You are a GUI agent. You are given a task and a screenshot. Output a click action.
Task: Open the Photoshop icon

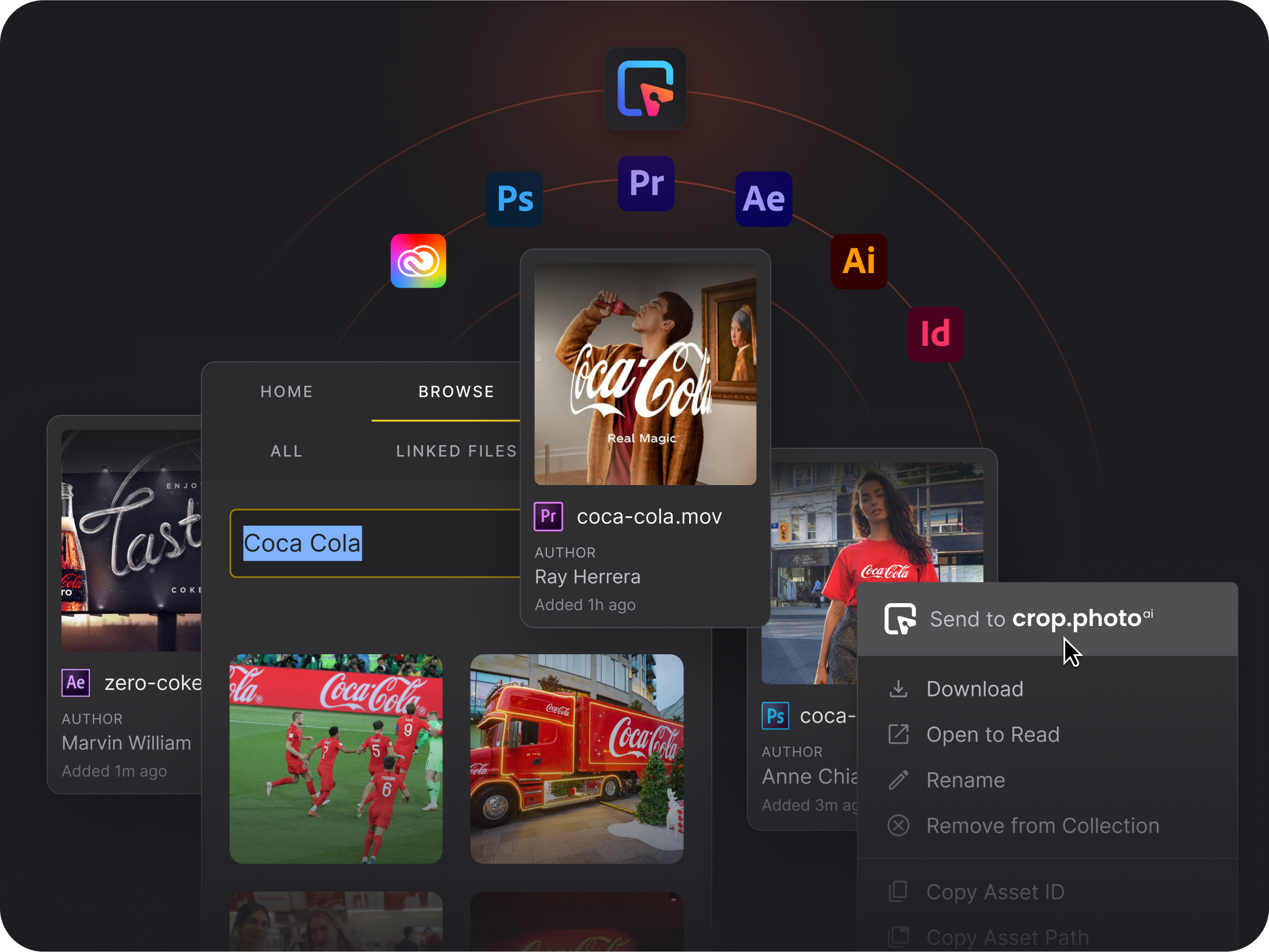[513, 199]
